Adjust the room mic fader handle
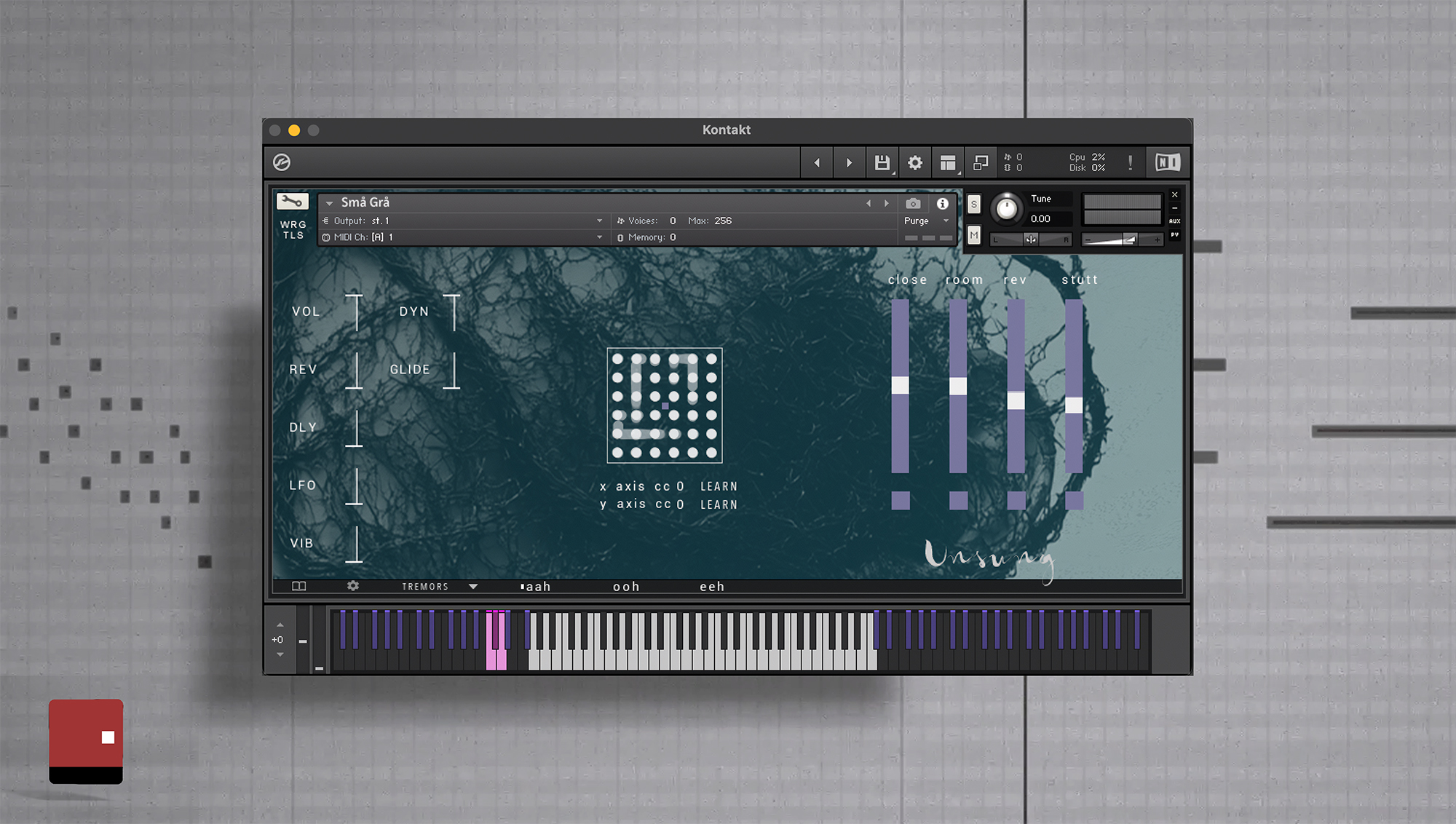 coord(958,386)
